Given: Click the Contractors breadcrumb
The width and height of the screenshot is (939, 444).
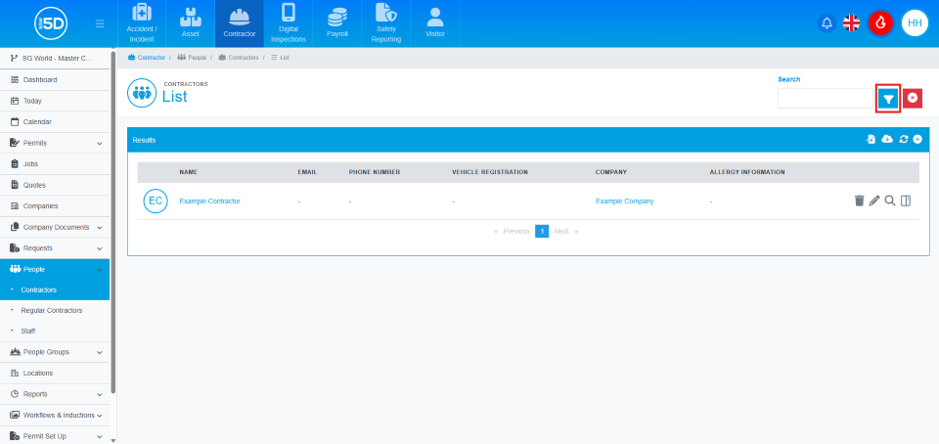Looking at the screenshot, I should click(238, 58).
